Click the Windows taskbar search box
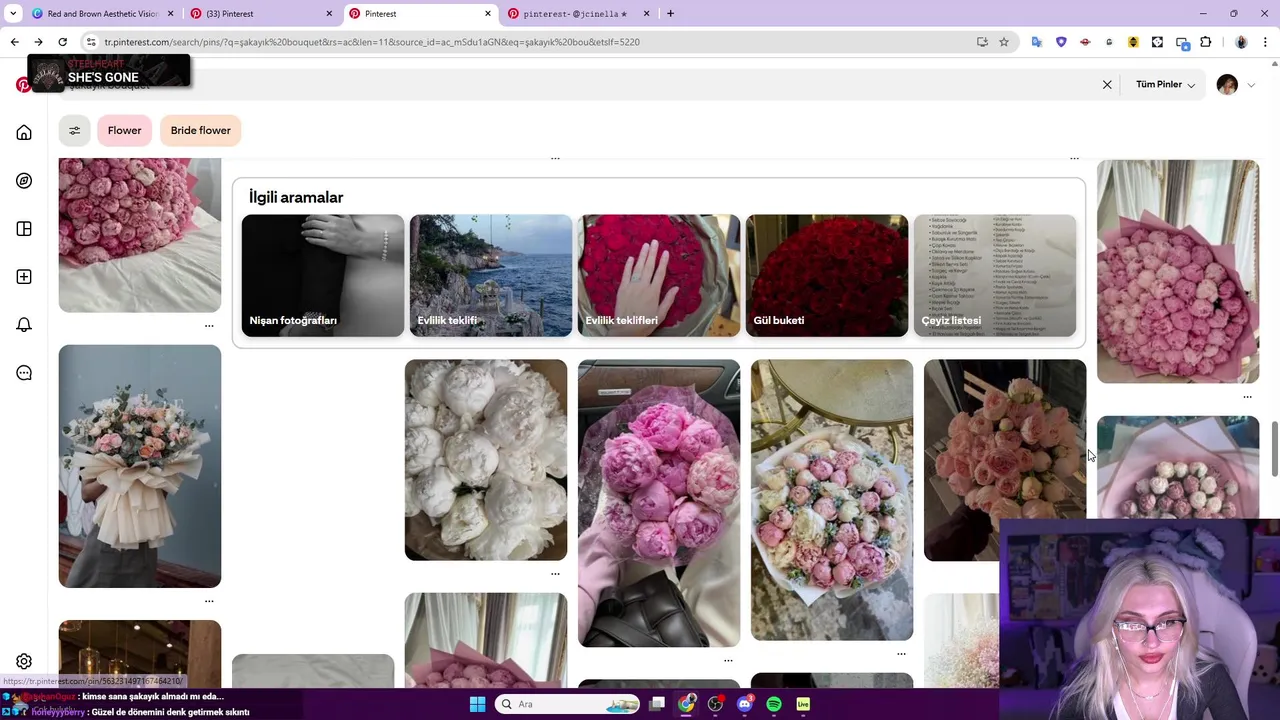Screen dimensions: 1280x720 coord(568,704)
